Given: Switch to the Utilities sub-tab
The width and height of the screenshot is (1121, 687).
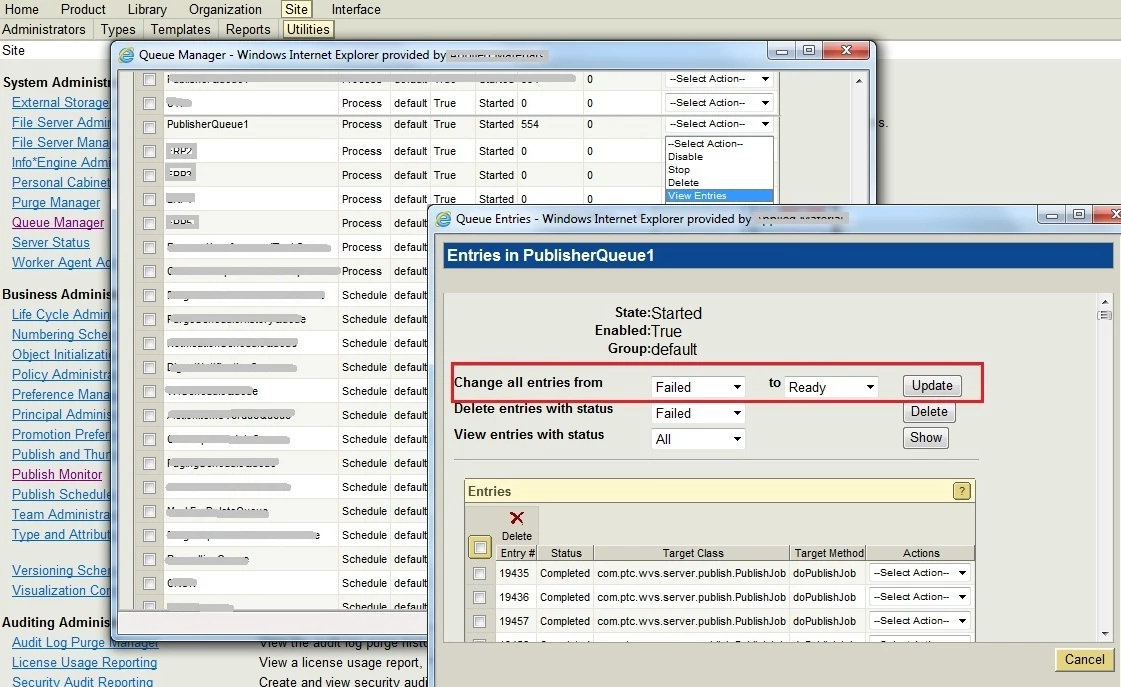Looking at the screenshot, I should pyautogui.click(x=308, y=29).
